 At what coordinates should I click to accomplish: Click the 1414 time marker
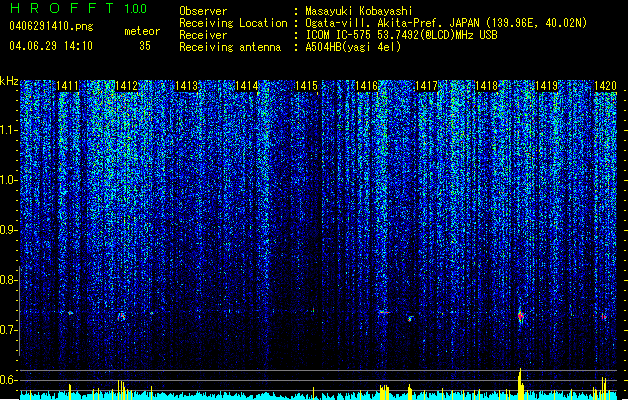(246, 86)
